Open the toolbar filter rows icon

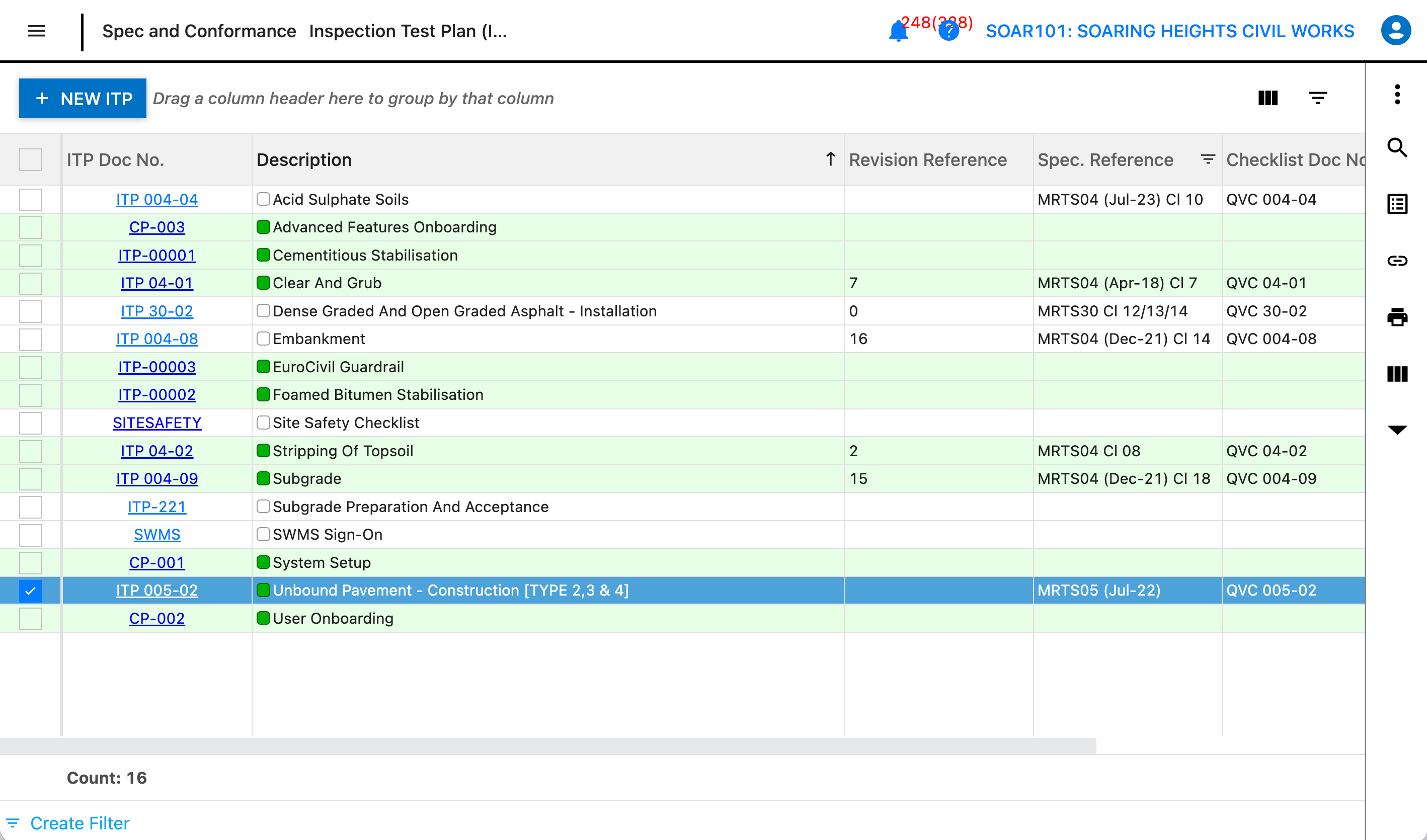(1318, 98)
